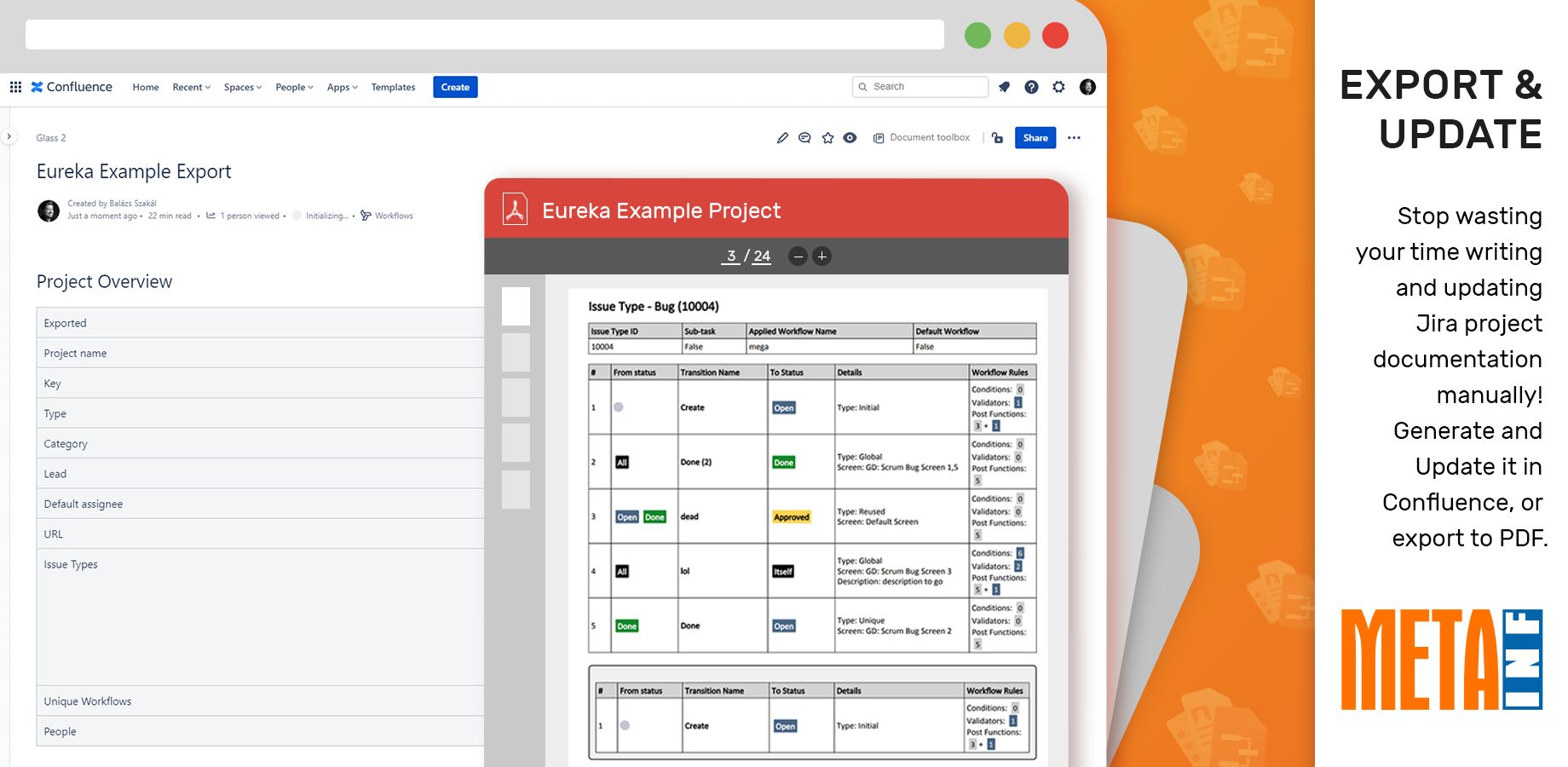Go to Home in navigation

tap(146, 87)
